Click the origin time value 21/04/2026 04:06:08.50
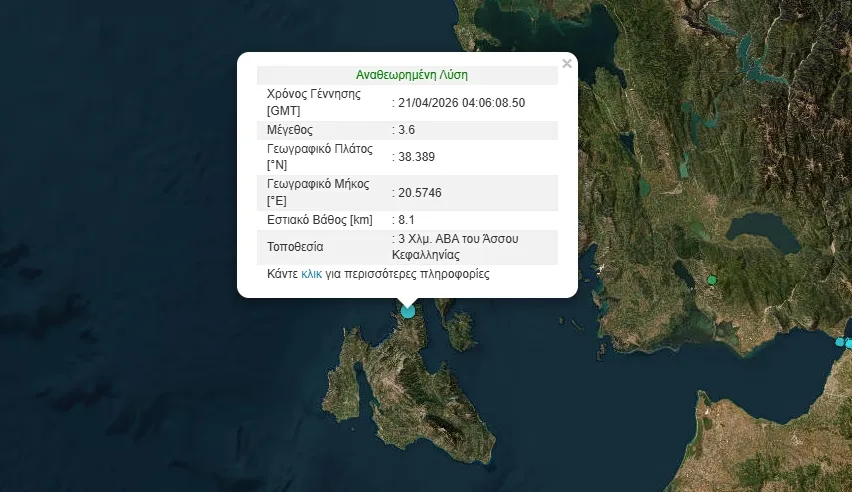This screenshot has height=492, width=852. (x=461, y=102)
